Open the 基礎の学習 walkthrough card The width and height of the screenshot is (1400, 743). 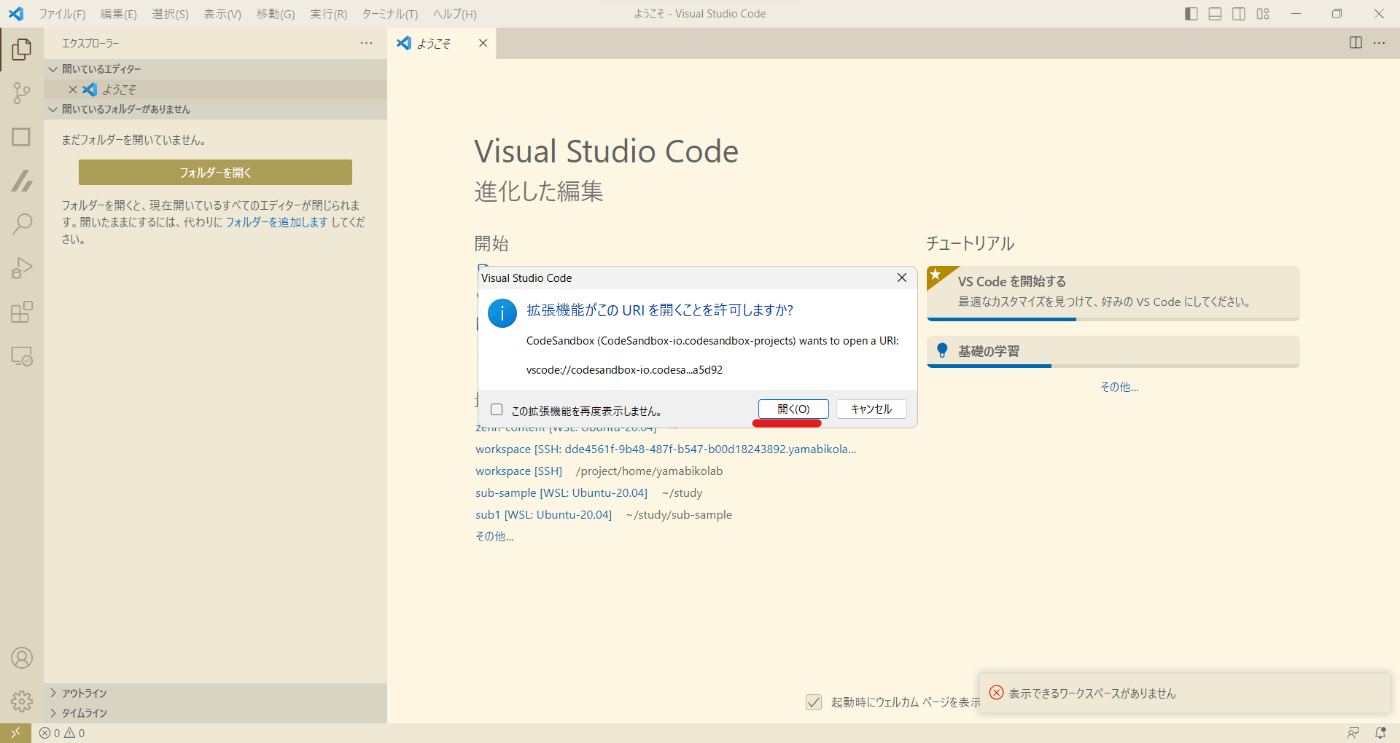pos(1113,352)
